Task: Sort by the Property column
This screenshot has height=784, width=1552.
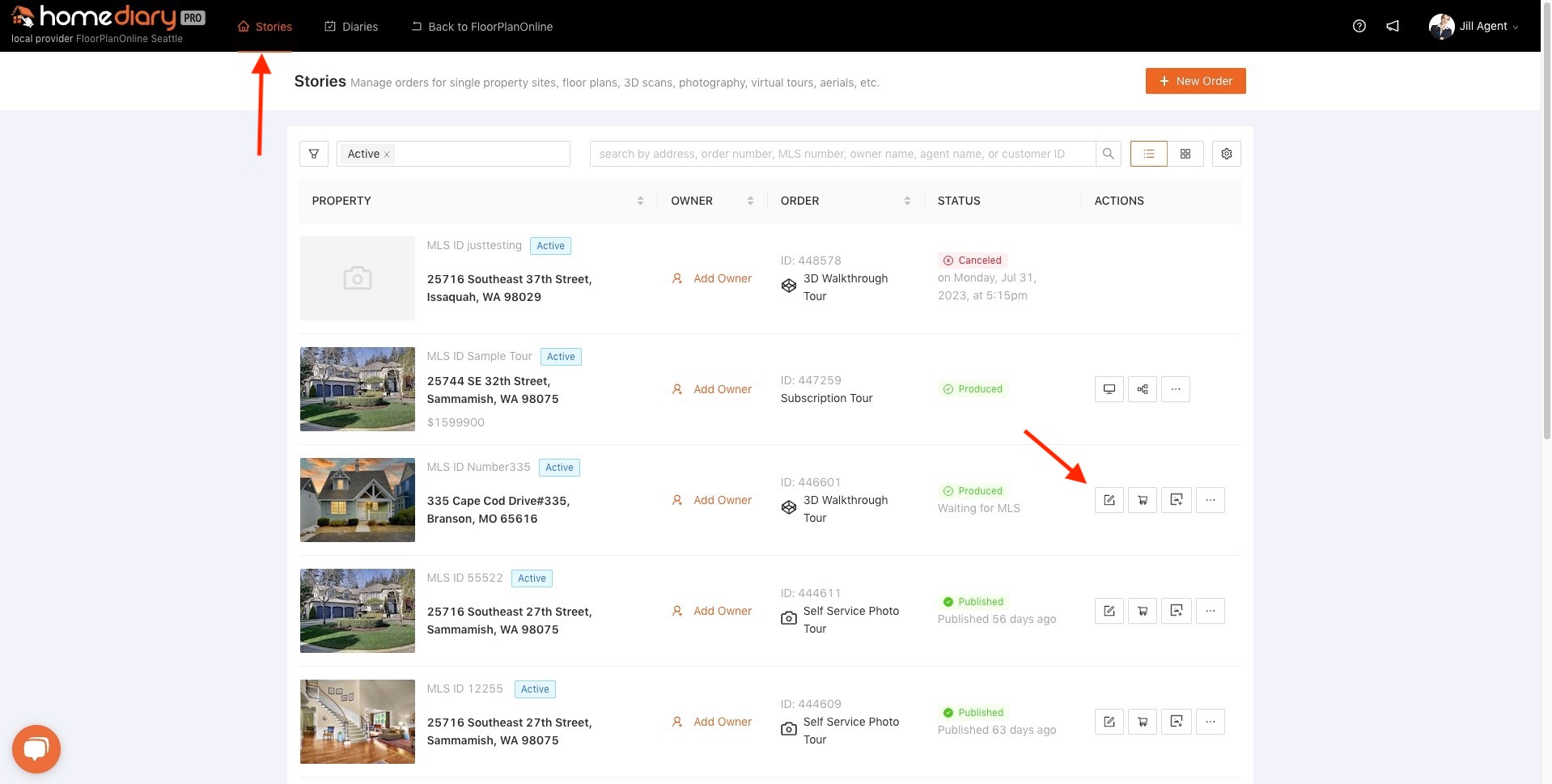Action: (640, 201)
